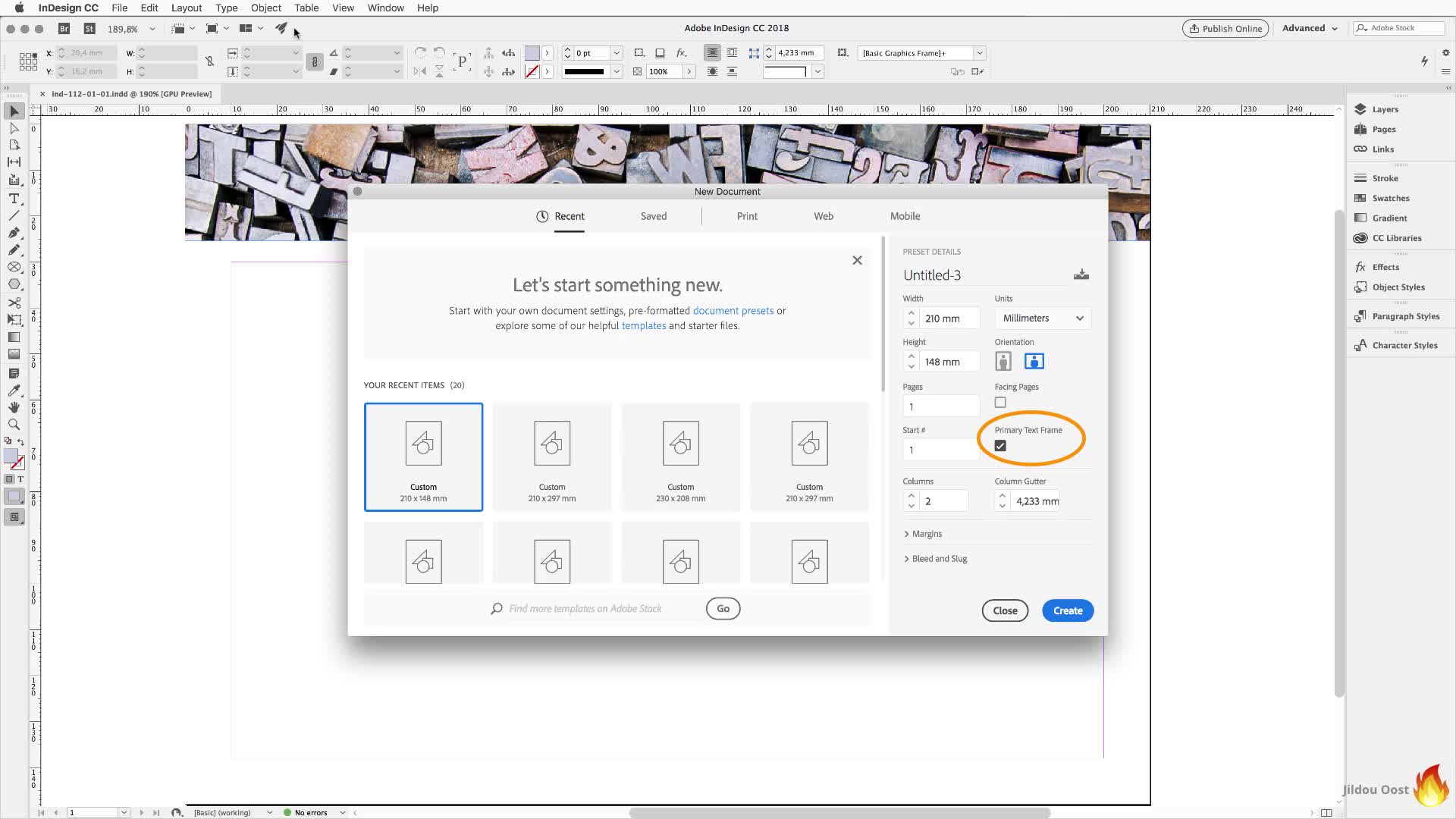1456x819 pixels.
Task: Open Adobe Bridge with Br icon
Action: pyautogui.click(x=64, y=29)
